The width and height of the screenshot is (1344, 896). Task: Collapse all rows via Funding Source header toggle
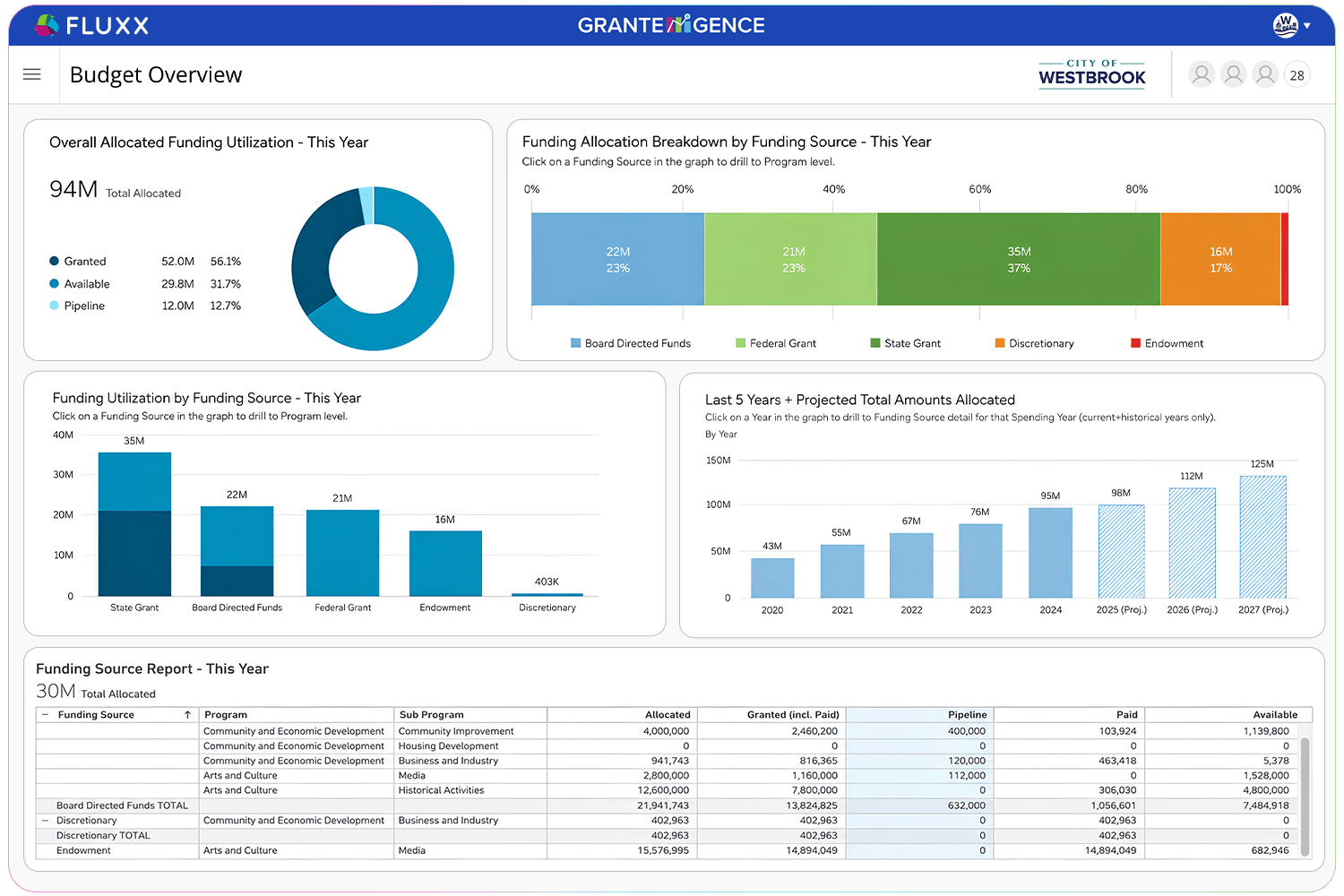[x=45, y=714]
